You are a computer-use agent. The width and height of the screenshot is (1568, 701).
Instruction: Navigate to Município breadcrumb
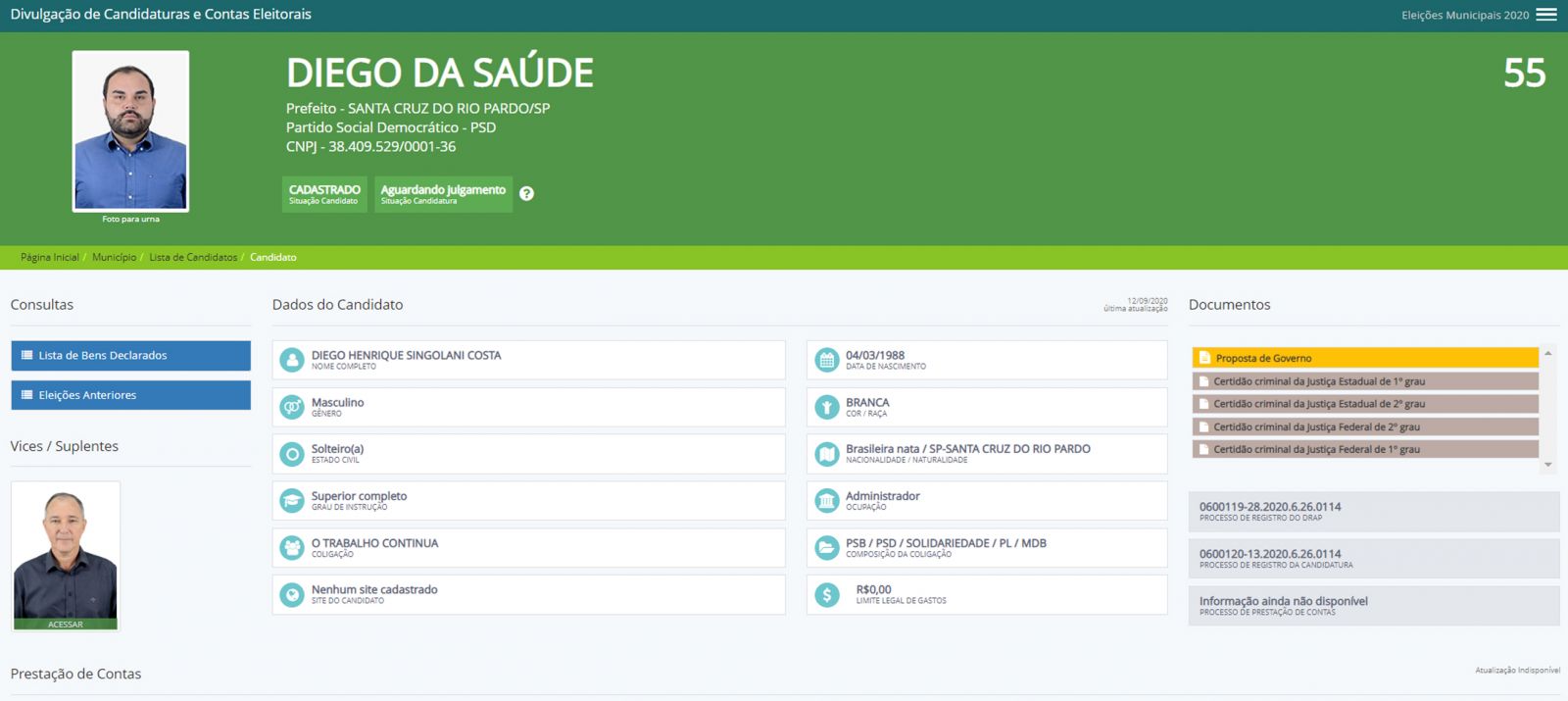[x=114, y=257]
